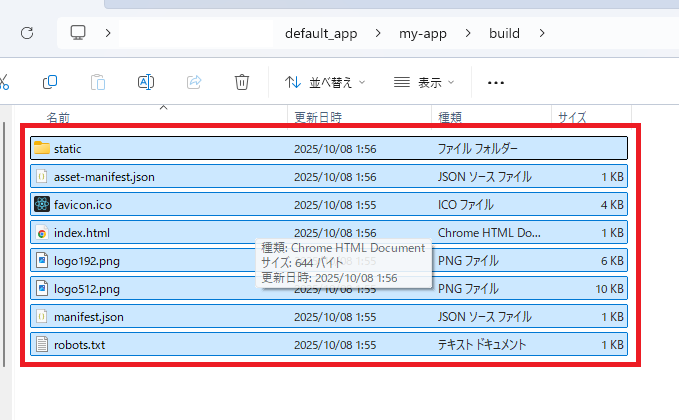Refresh the folder view
679x420 pixels.
pyautogui.click(x=27, y=33)
